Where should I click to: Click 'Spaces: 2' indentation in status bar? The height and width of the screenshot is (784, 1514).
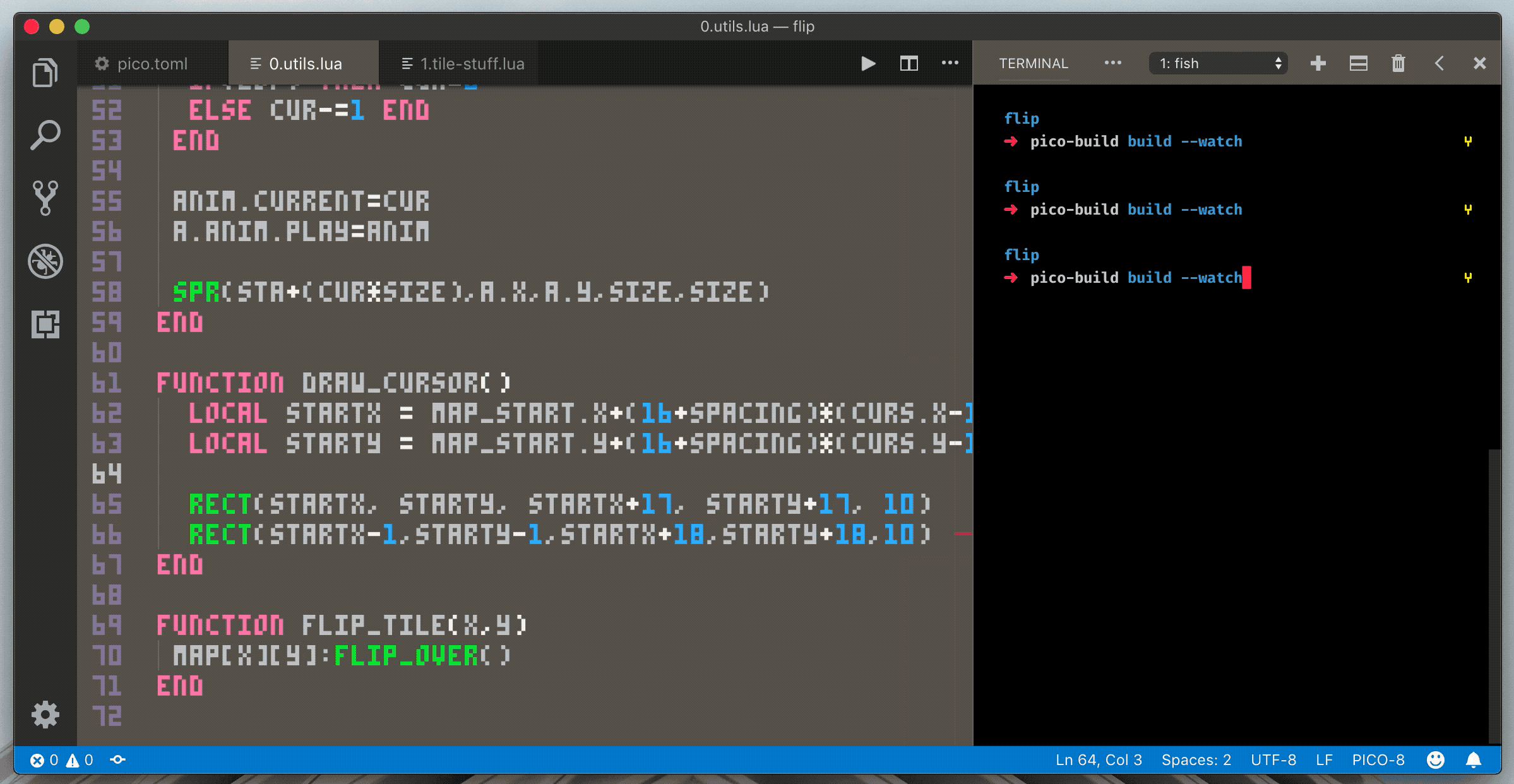(x=1196, y=760)
